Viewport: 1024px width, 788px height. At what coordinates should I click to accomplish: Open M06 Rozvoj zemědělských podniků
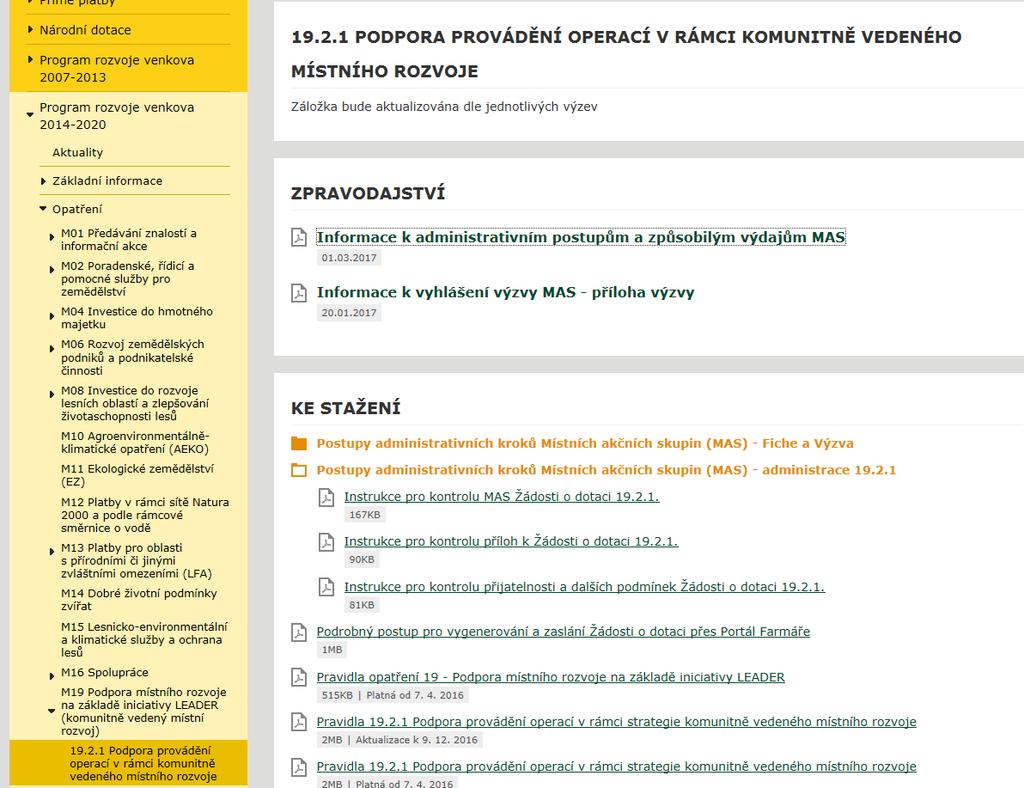(x=133, y=357)
